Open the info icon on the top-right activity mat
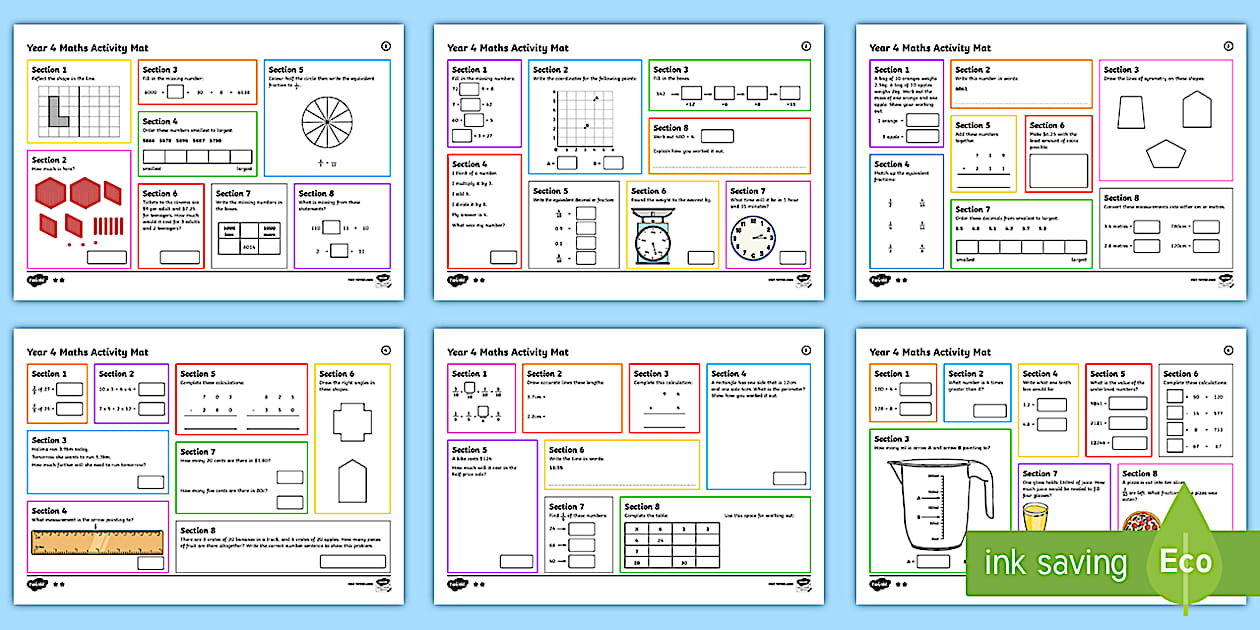 (x=1227, y=45)
